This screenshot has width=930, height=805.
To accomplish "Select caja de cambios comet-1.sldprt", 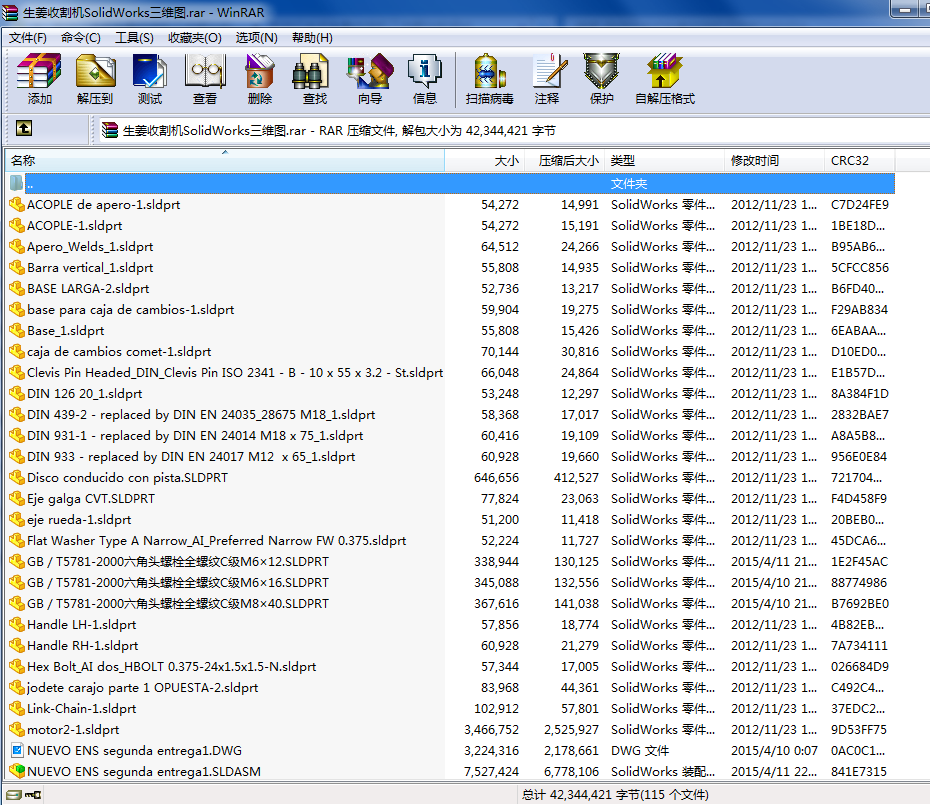I will click(119, 352).
